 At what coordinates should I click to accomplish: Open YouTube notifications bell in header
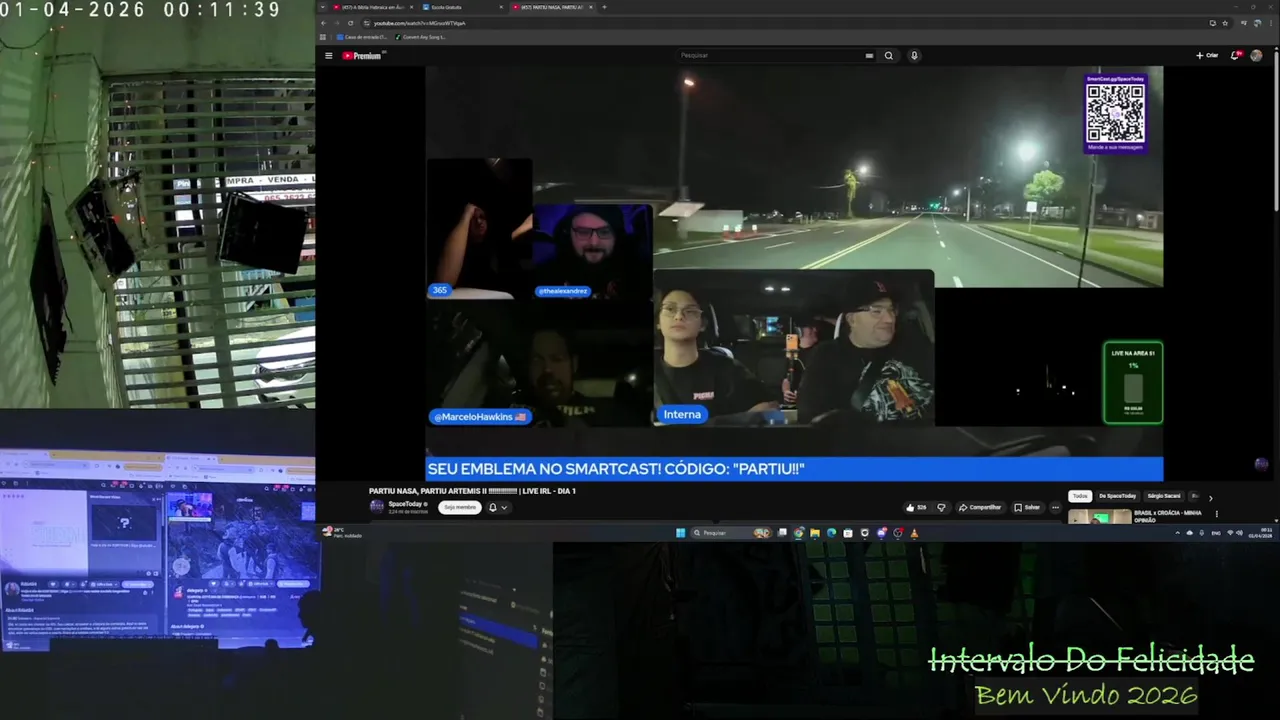(1235, 56)
